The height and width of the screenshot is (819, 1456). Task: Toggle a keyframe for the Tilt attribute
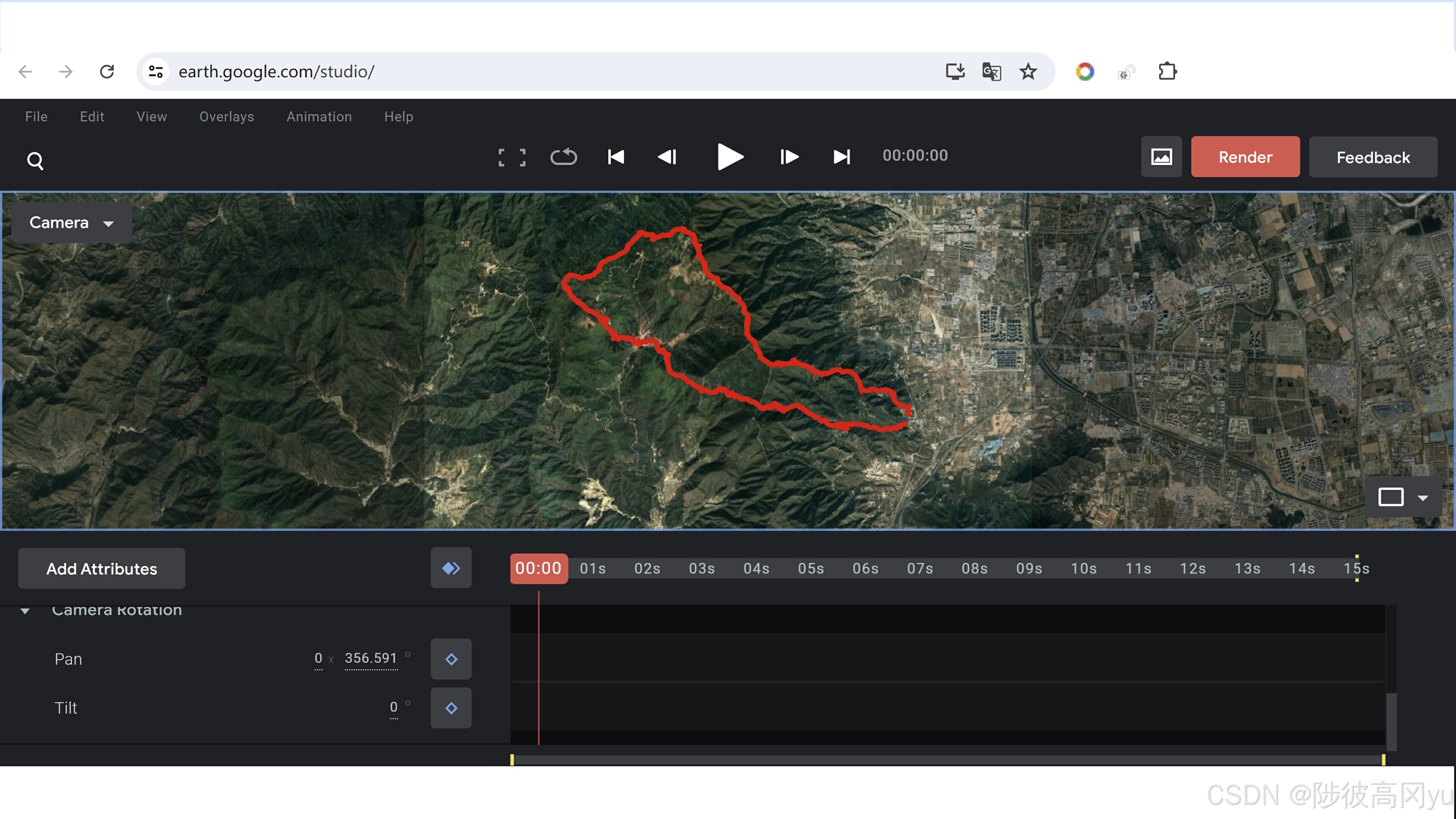(x=450, y=708)
